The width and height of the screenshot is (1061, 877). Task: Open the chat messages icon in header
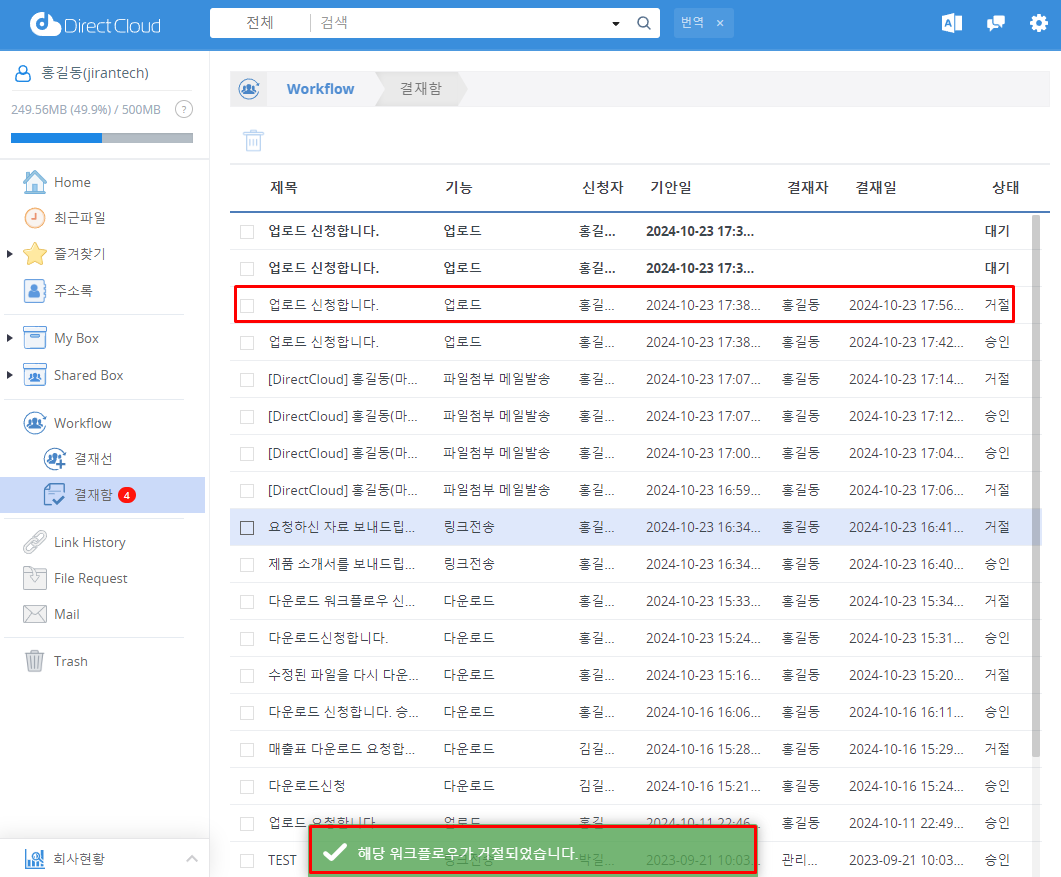pos(995,23)
